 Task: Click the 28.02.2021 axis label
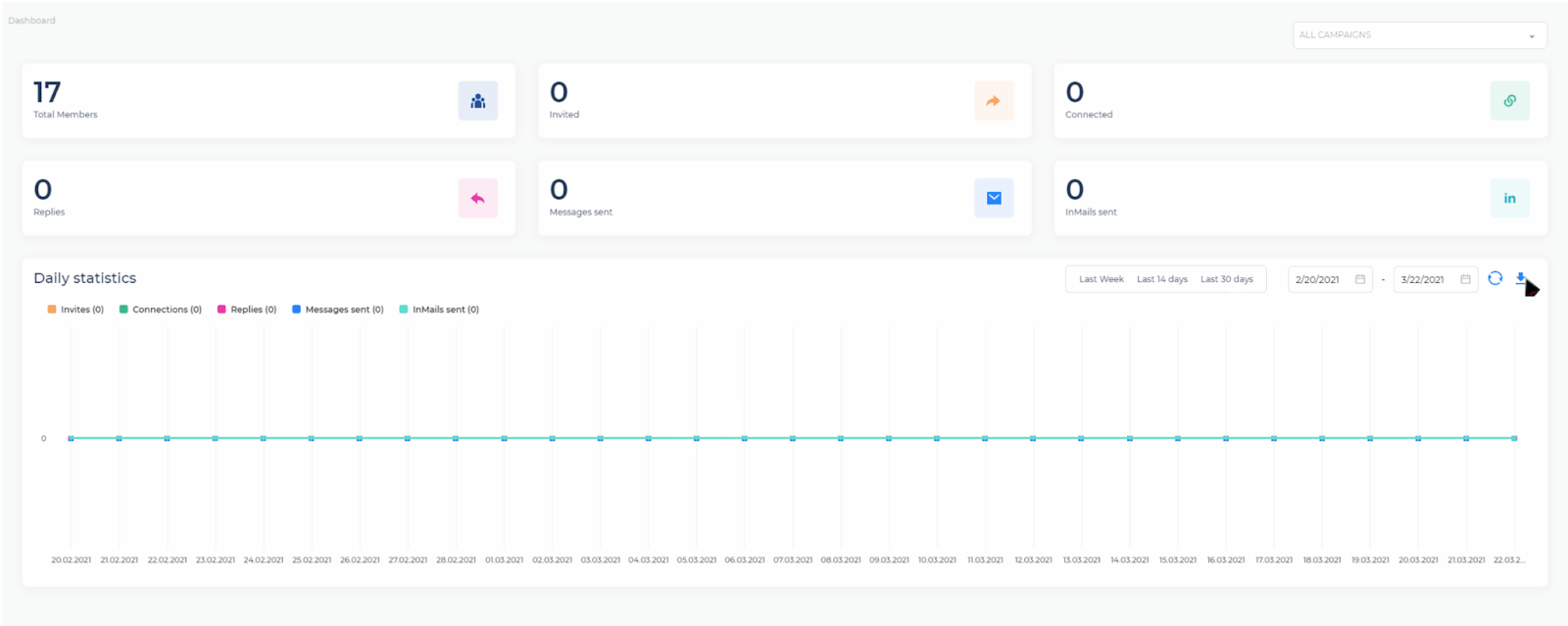456,560
